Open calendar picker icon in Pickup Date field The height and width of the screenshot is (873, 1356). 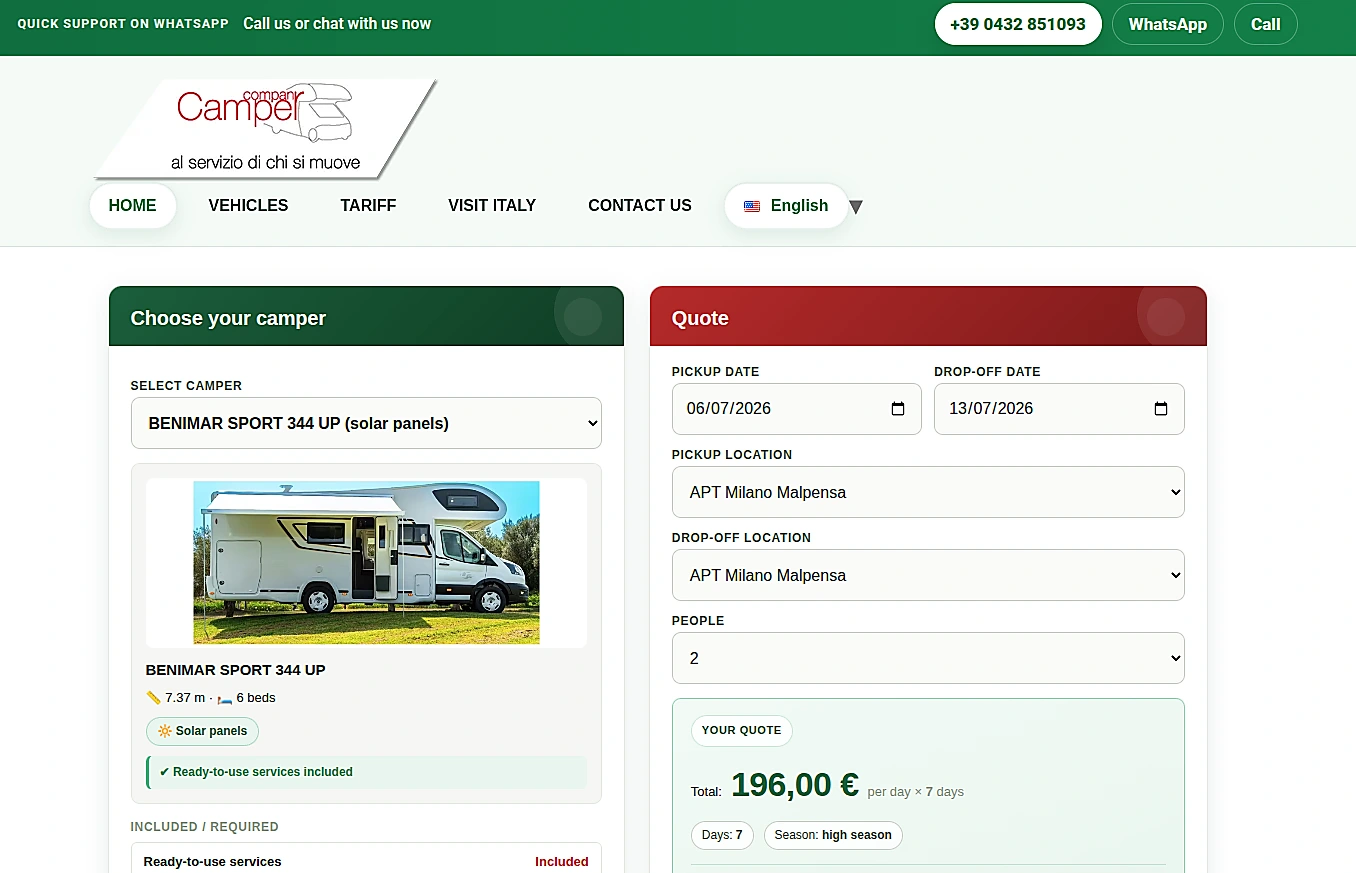[x=897, y=409]
